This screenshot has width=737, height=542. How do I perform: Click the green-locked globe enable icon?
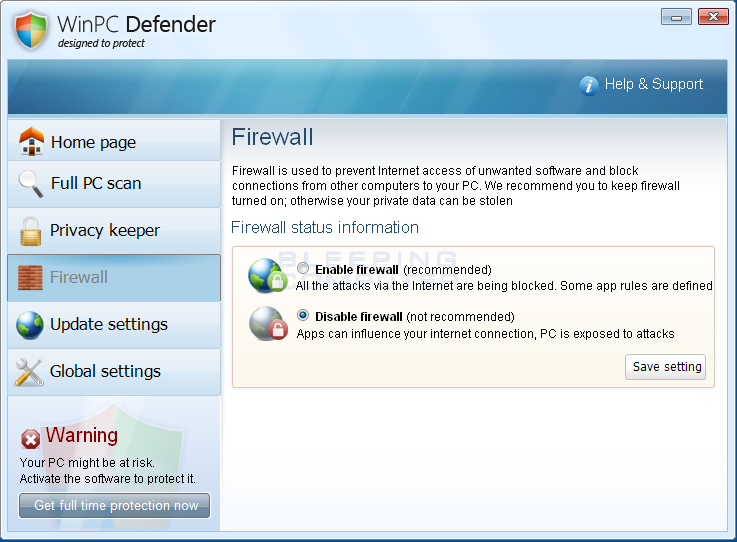[x=268, y=275]
